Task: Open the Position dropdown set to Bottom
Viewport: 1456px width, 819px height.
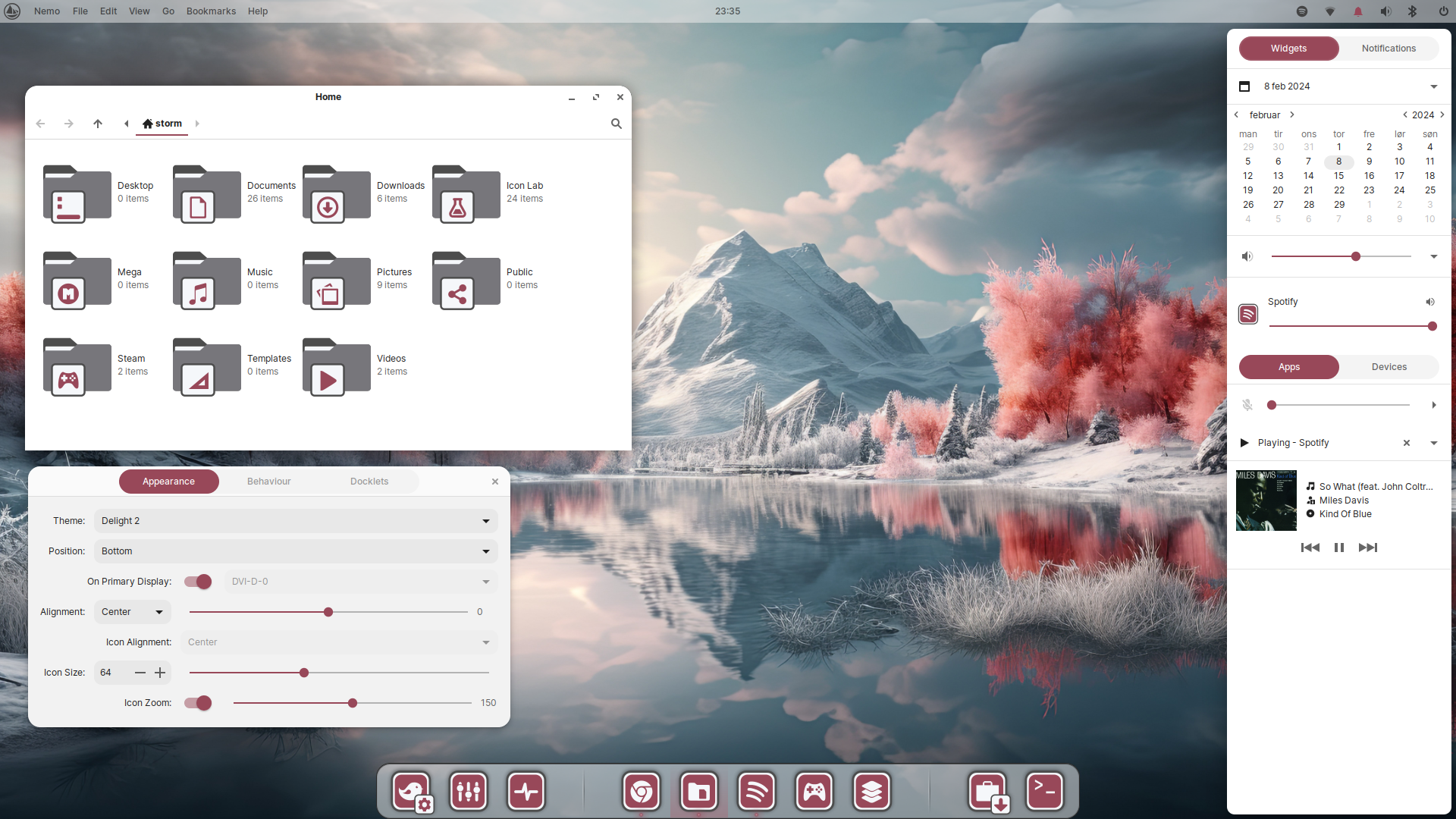Action: [294, 551]
